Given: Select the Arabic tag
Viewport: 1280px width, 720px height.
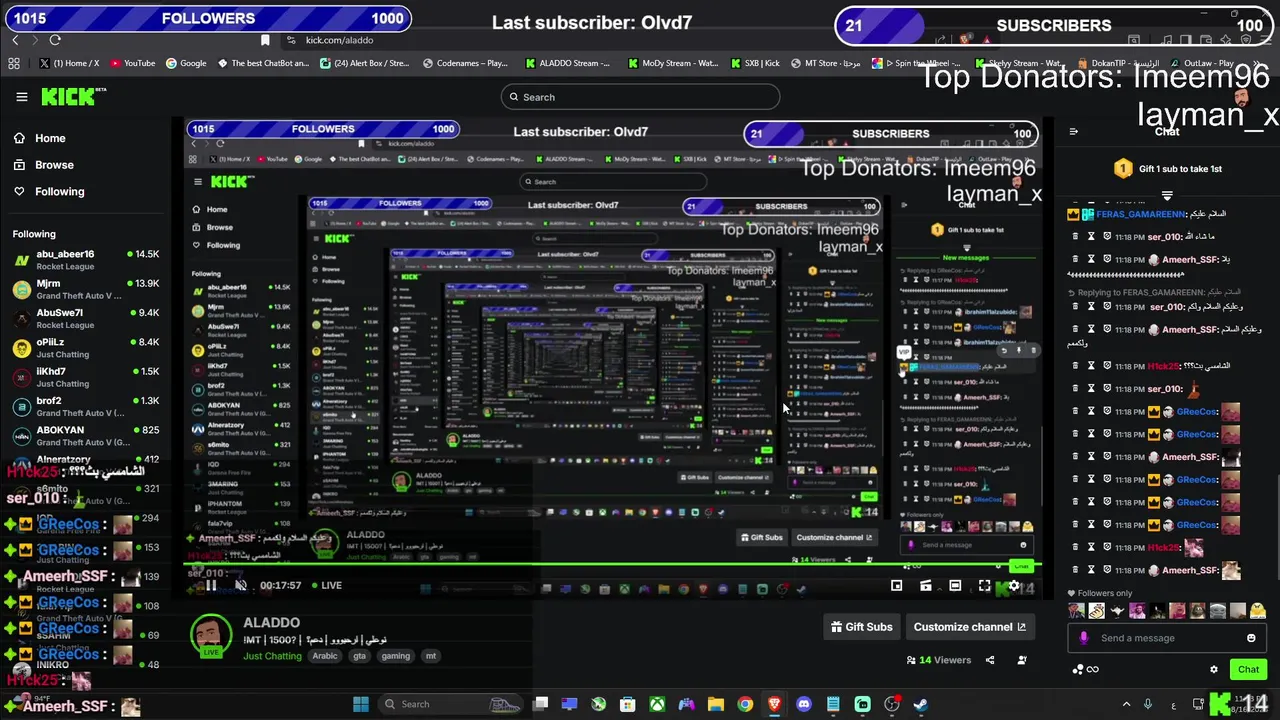Looking at the screenshot, I should [x=325, y=656].
